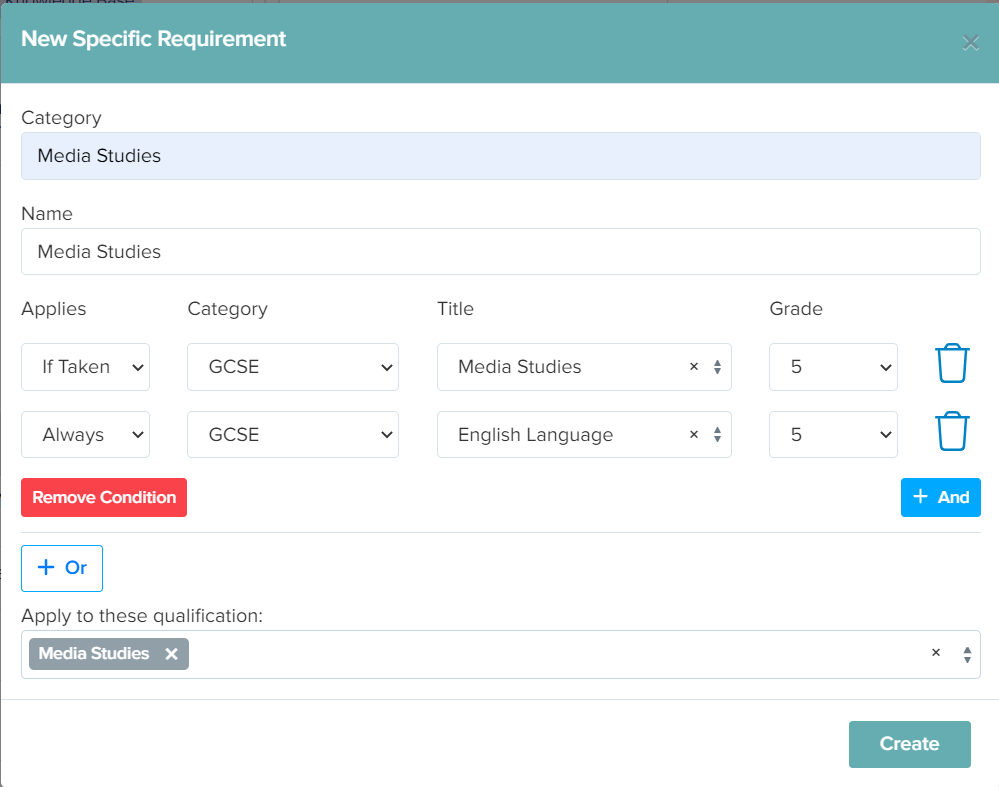Click the Applies column header
The image size is (999, 787).
click(x=54, y=309)
